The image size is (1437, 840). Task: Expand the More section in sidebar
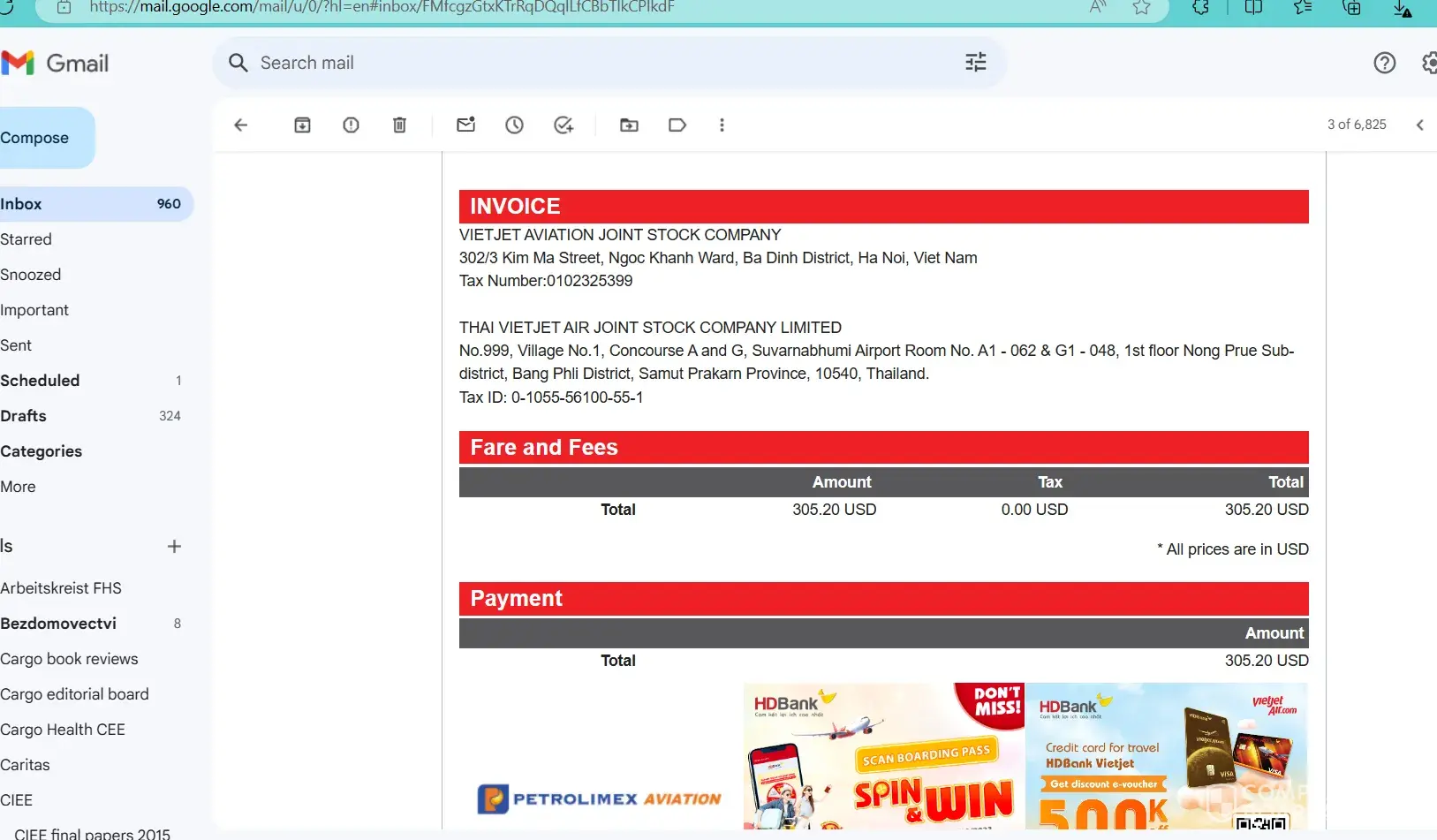point(19,487)
